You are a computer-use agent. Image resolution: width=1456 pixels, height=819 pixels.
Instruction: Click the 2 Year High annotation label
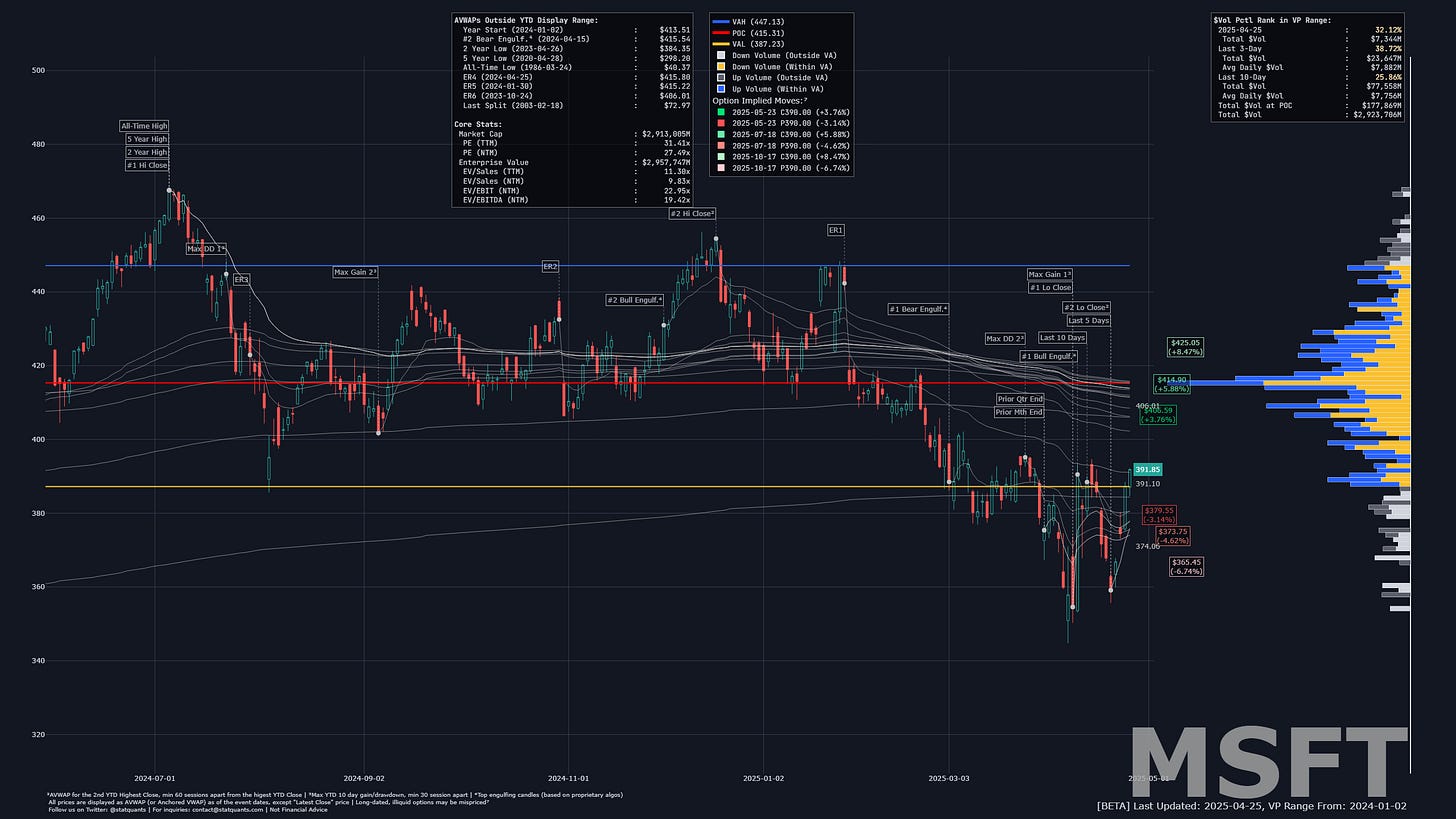pyautogui.click(x=147, y=152)
